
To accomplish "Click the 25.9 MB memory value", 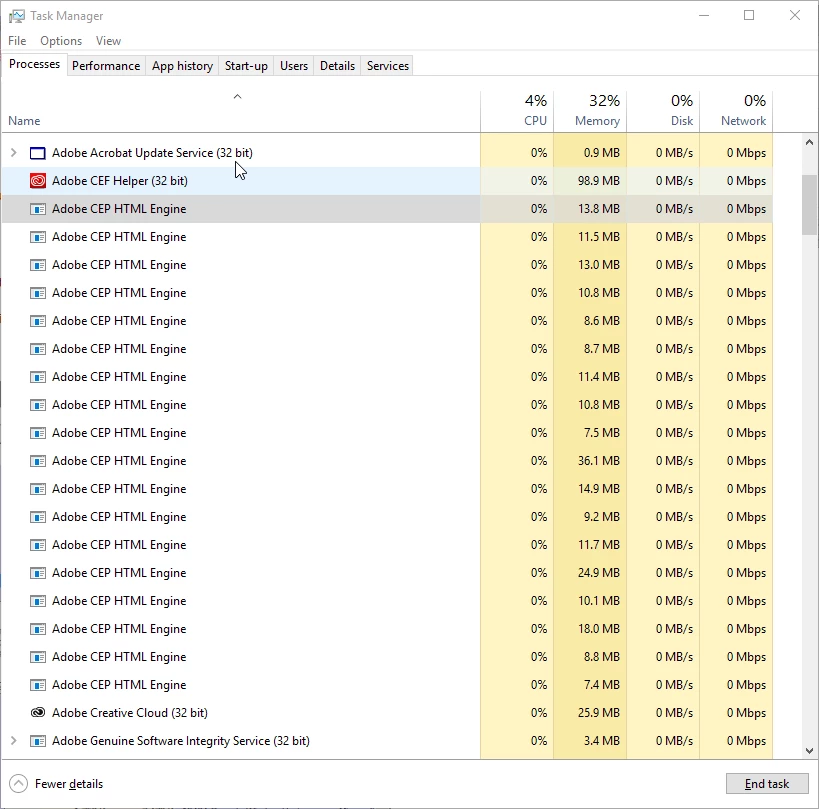I will pos(599,712).
